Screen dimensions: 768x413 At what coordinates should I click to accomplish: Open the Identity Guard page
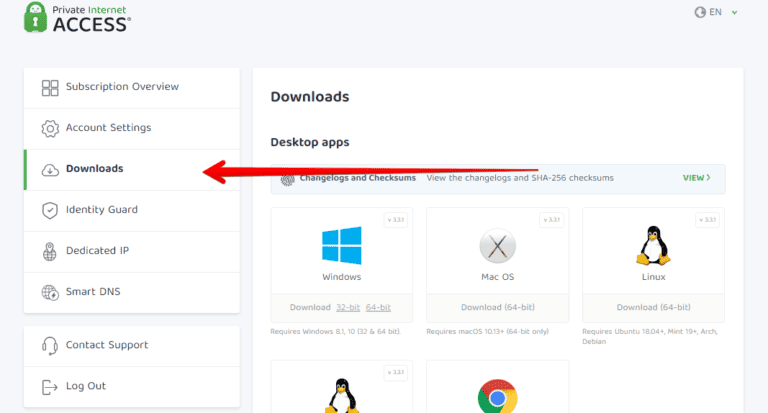coord(101,210)
